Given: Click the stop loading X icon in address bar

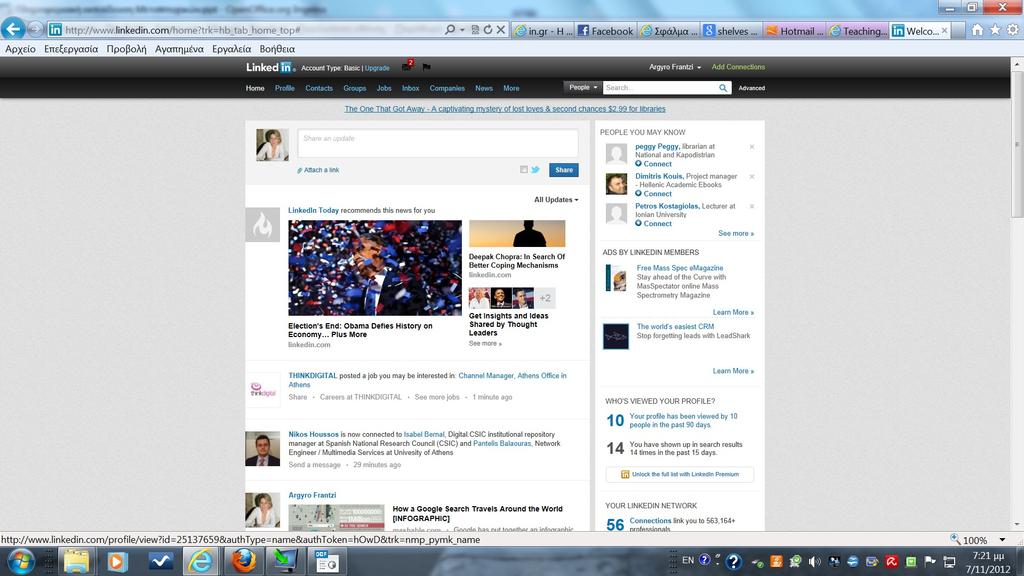Looking at the screenshot, I should [x=500, y=30].
